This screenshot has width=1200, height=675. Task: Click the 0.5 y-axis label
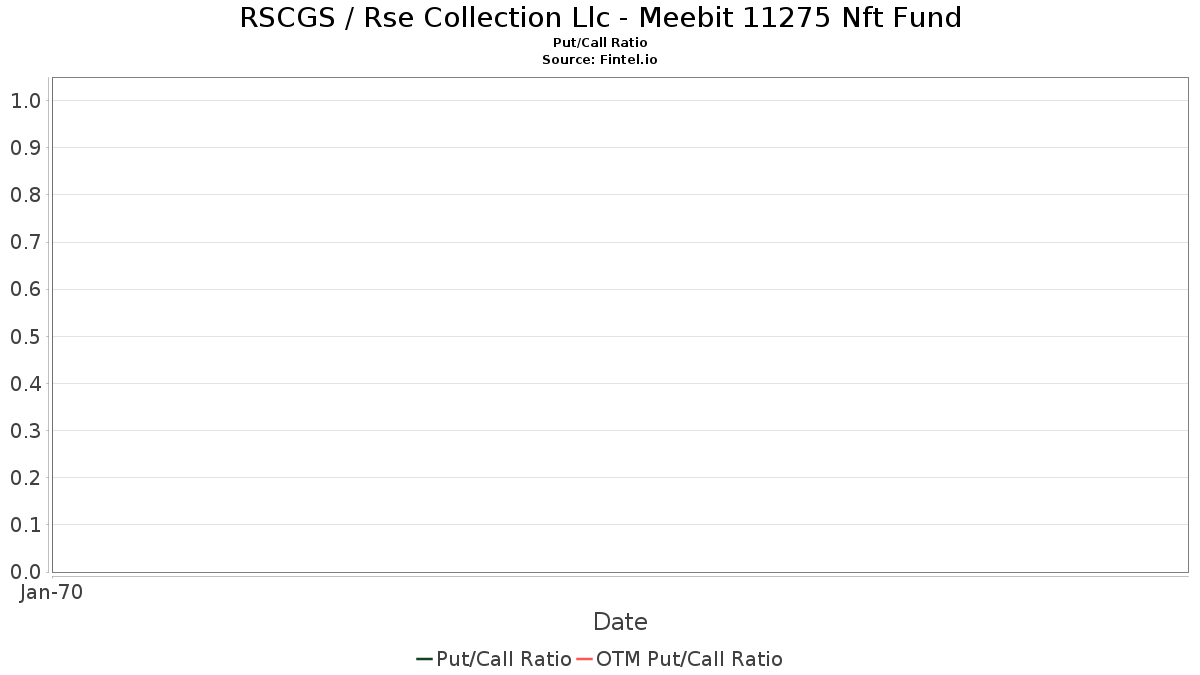coord(25,337)
